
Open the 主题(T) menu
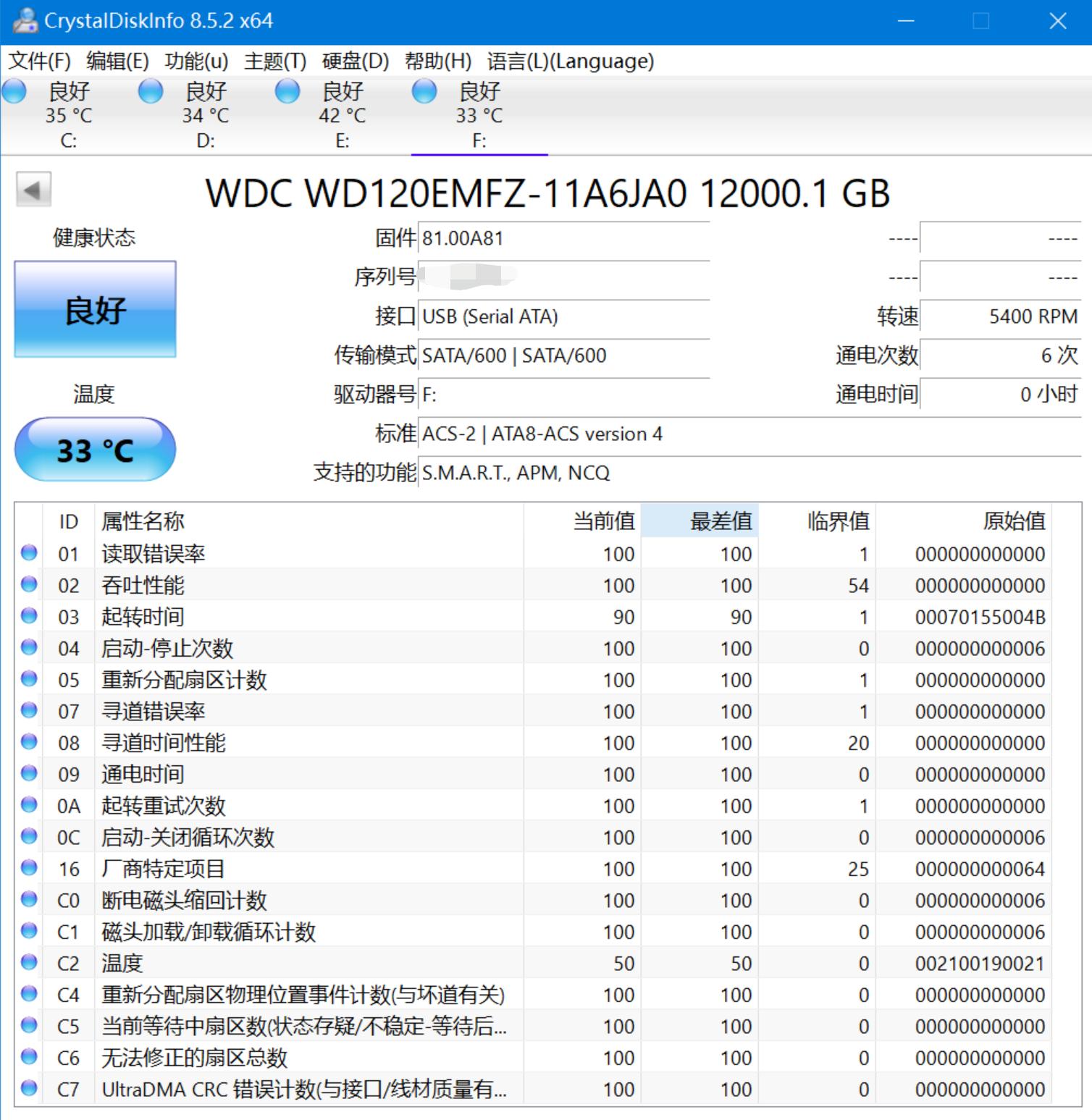pos(273,62)
